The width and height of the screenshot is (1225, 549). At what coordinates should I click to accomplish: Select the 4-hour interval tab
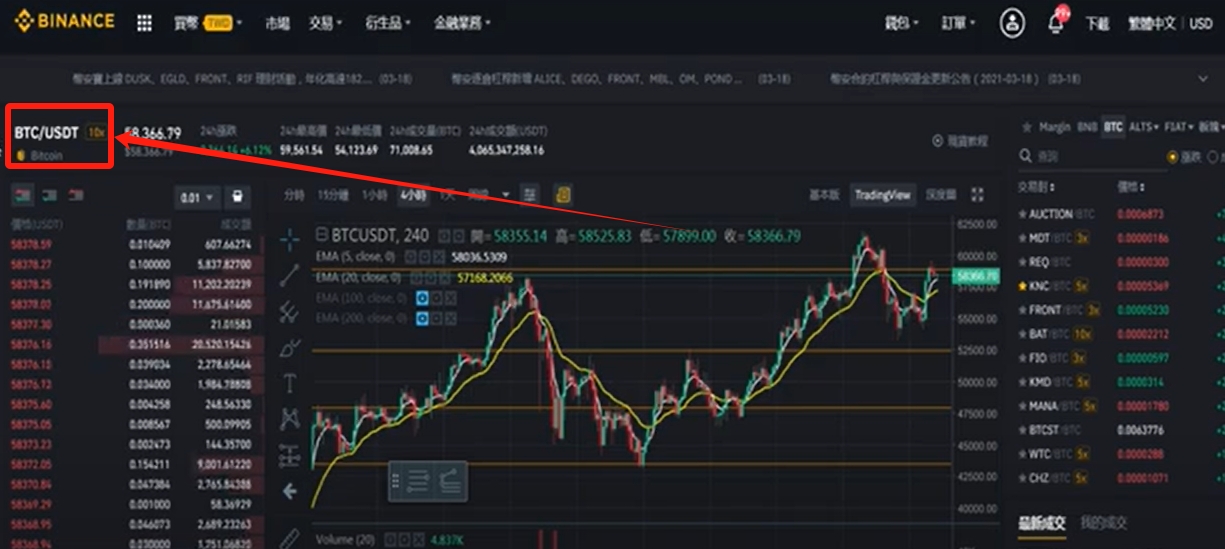pyautogui.click(x=412, y=194)
